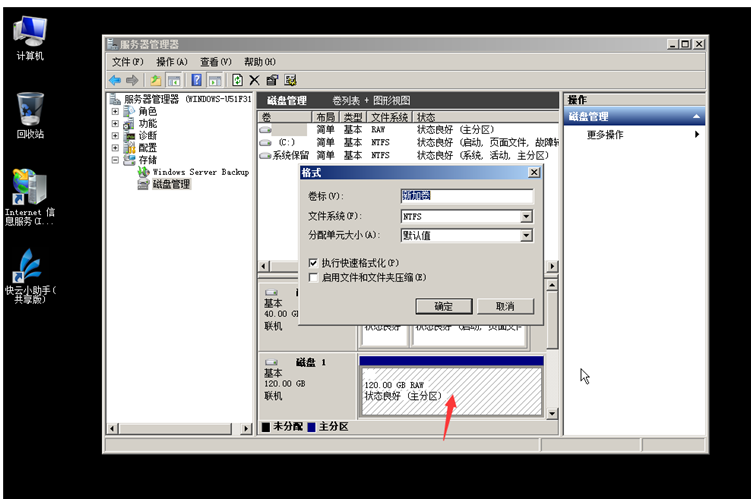Open the allocation unit size (分配单元大小) dropdown
Screen dimensions: 751x499
(x=526, y=236)
